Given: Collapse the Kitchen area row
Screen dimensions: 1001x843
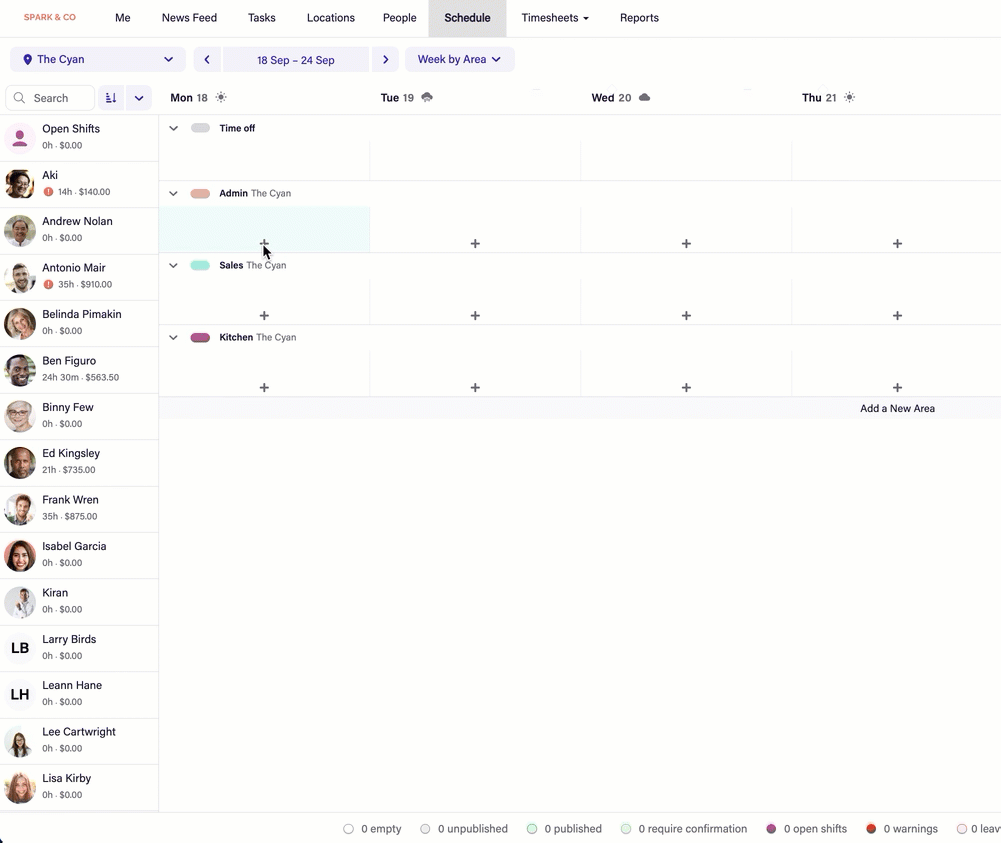Looking at the screenshot, I should click(173, 338).
